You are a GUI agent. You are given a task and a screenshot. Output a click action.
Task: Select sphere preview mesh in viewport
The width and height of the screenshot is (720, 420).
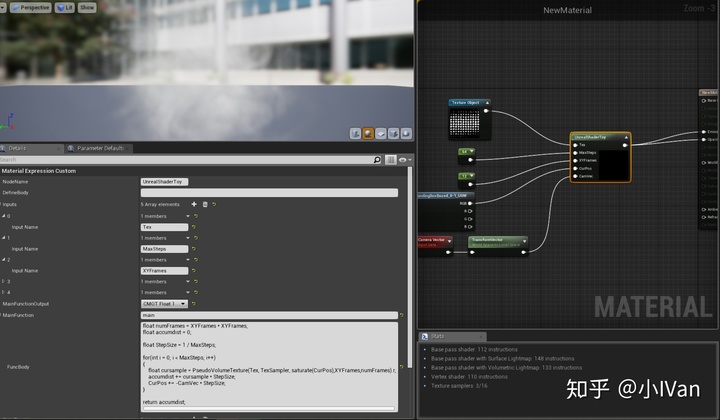point(368,134)
